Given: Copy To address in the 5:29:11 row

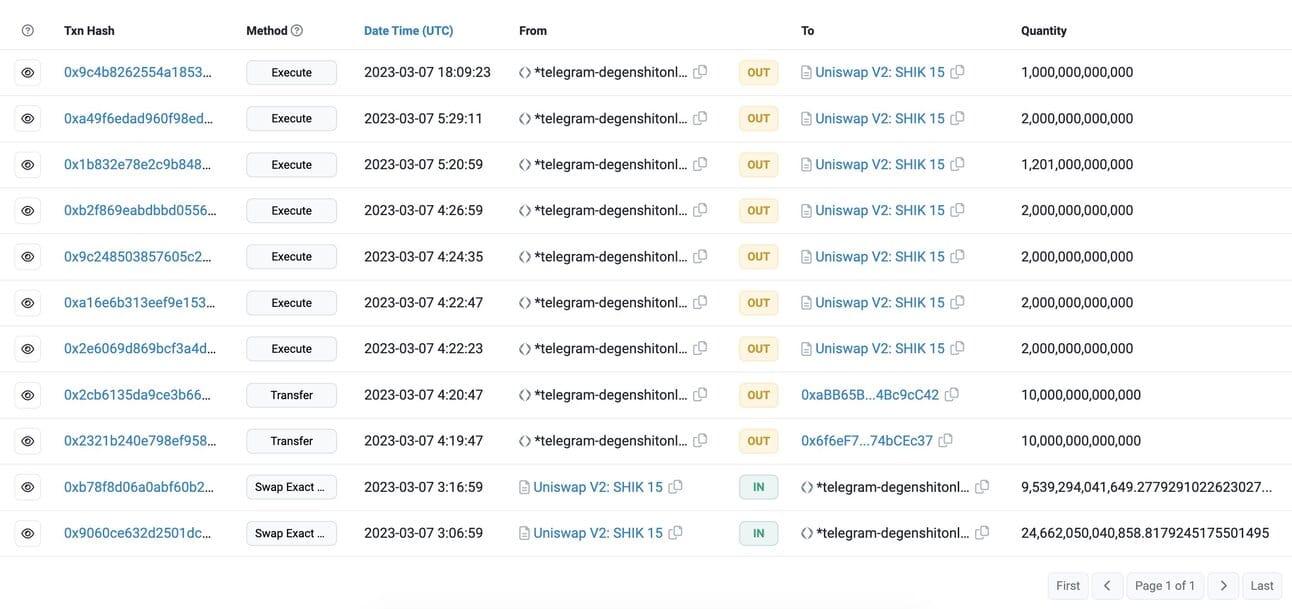Looking at the screenshot, I should click(958, 118).
